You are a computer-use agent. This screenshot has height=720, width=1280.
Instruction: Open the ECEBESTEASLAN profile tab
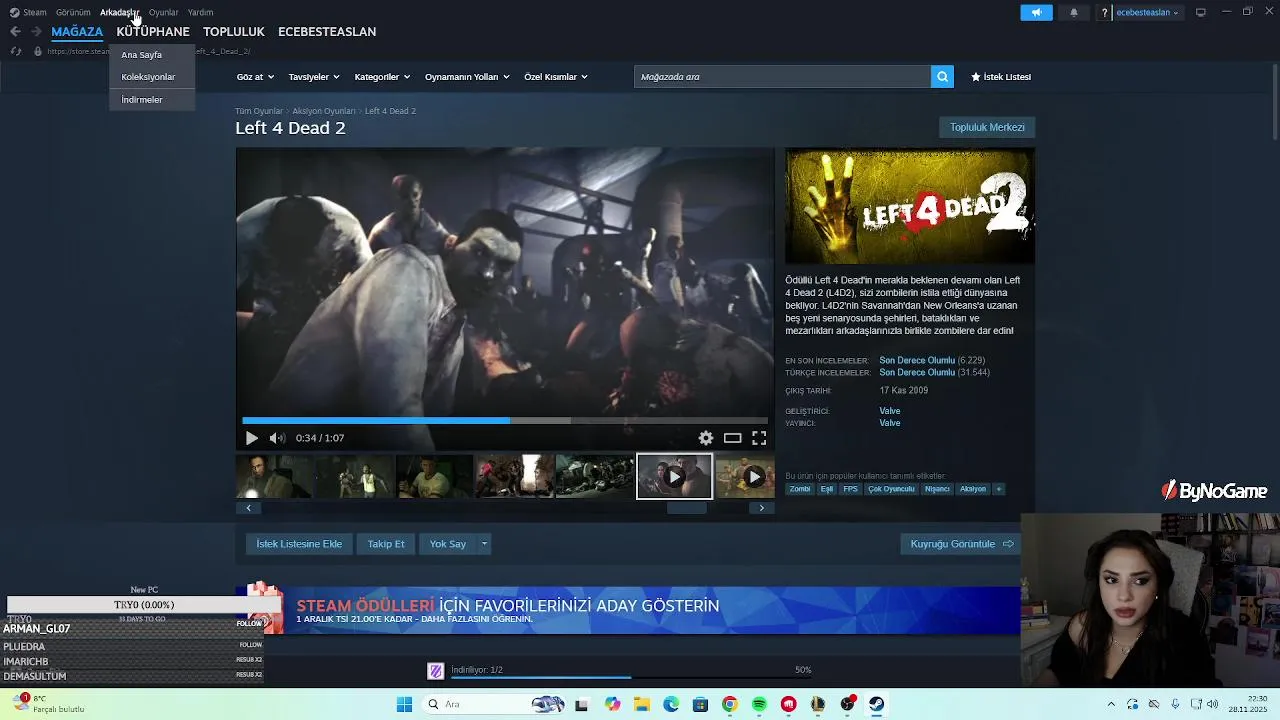point(327,32)
